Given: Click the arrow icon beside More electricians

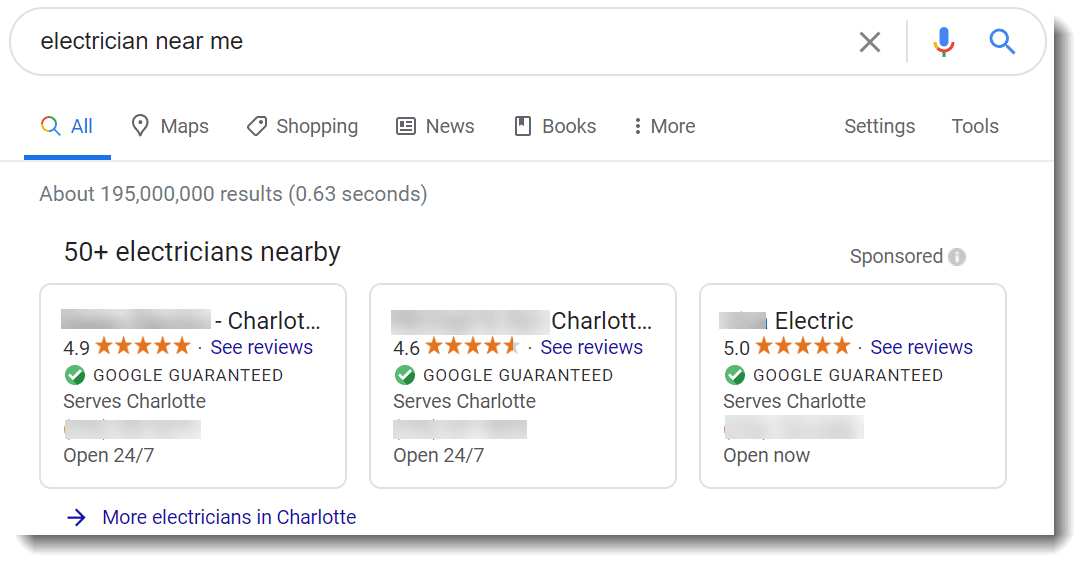Looking at the screenshot, I should 76,517.
